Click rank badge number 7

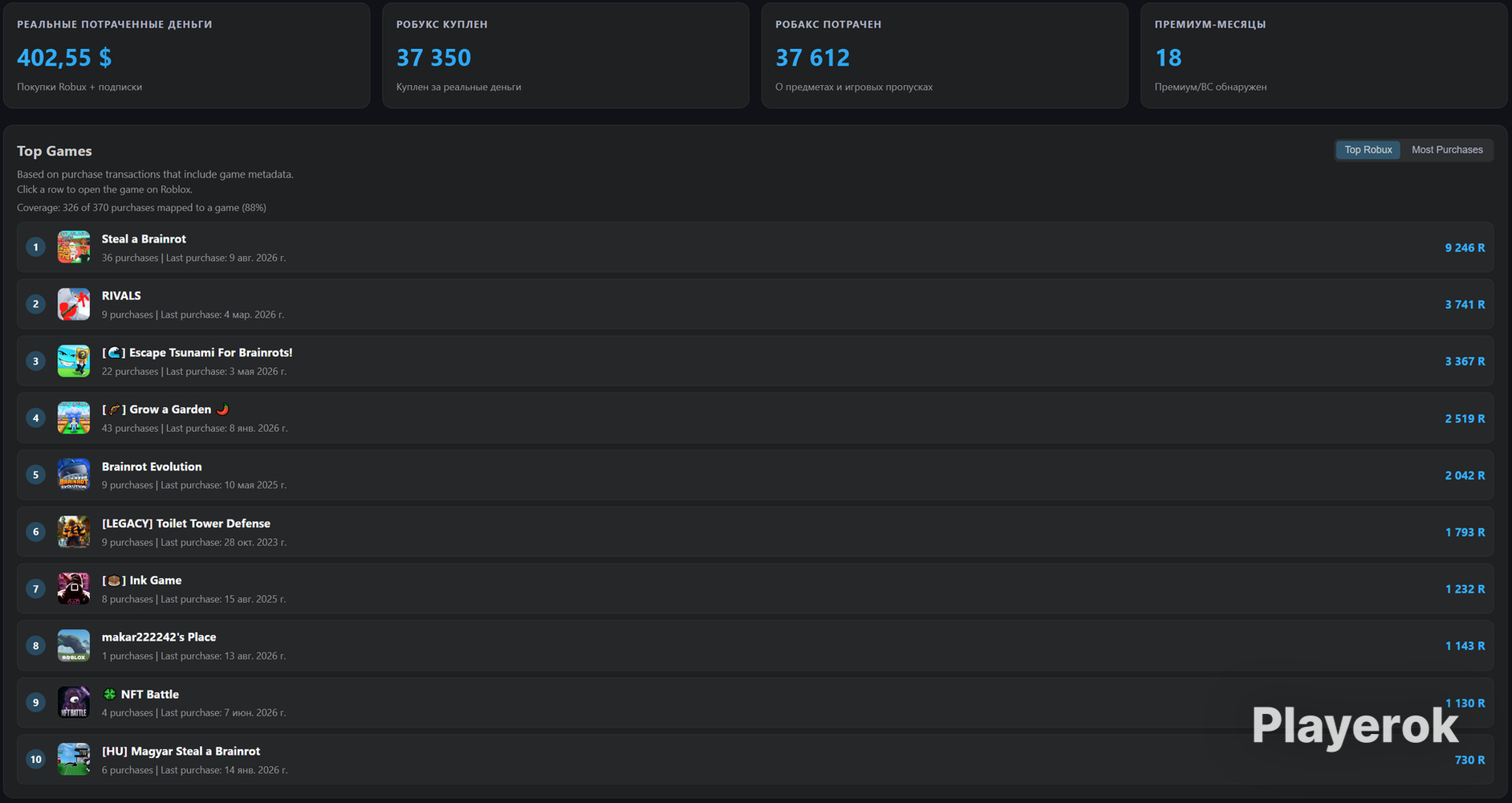(x=35, y=589)
